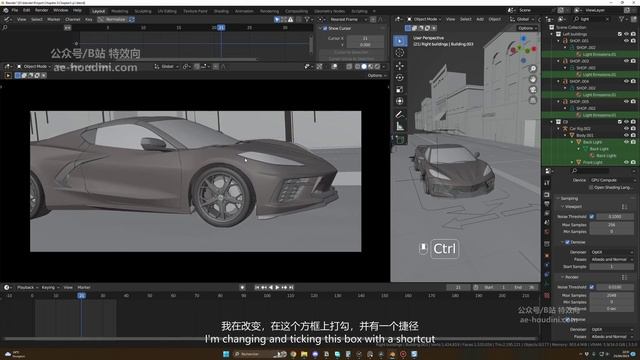Toggle Open Shading Language checkbox

tap(591, 187)
